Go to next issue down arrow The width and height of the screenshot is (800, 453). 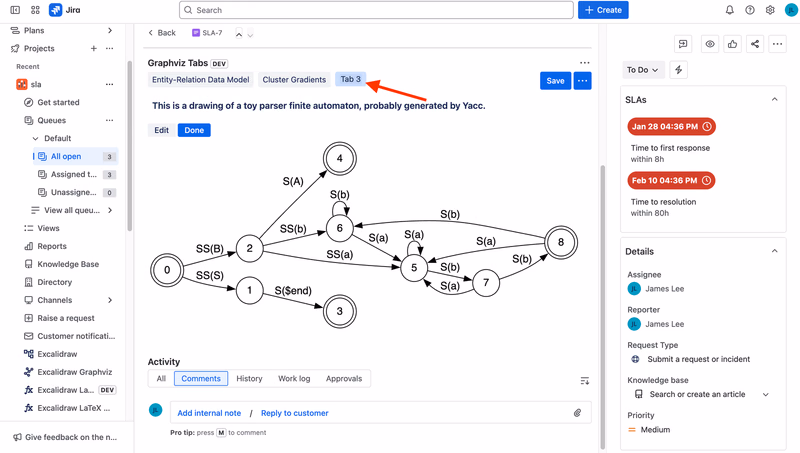(x=250, y=35)
